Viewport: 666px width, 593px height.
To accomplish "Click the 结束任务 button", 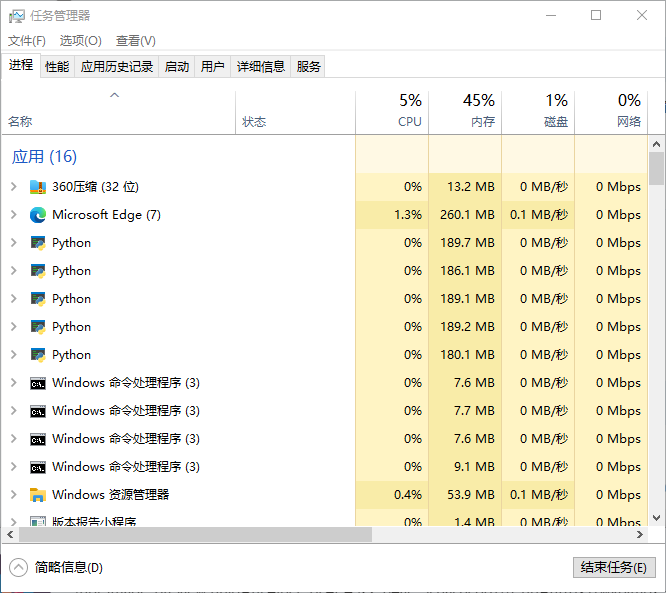I will coord(613,567).
